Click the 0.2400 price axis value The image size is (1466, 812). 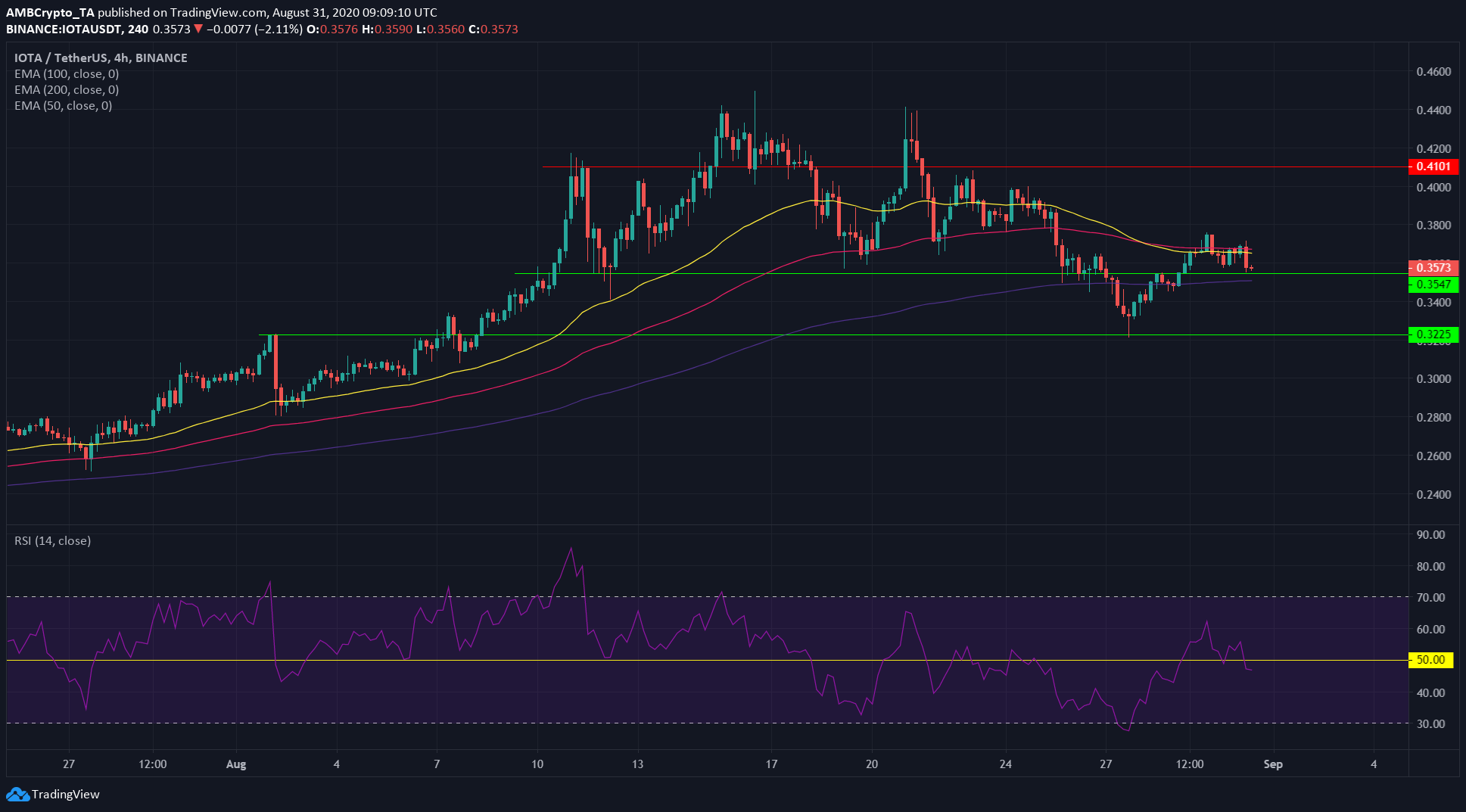[x=1433, y=495]
